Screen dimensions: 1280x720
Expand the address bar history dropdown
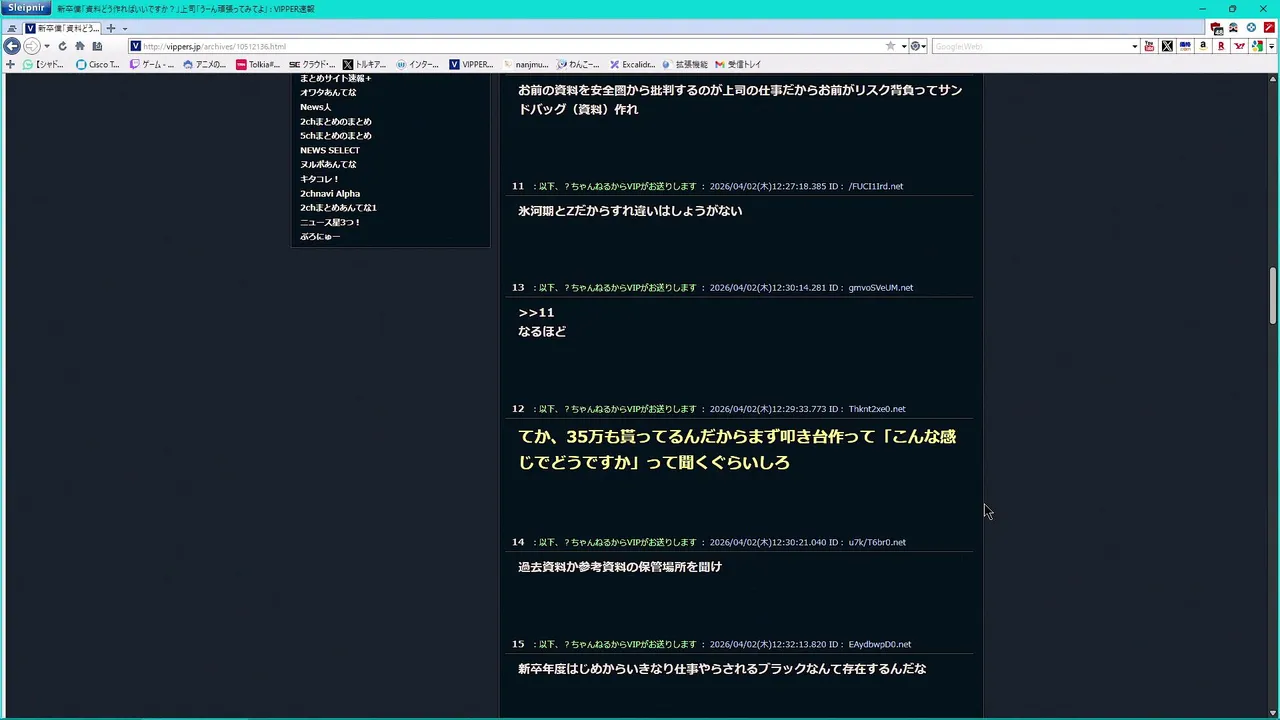tap(904, 46)
